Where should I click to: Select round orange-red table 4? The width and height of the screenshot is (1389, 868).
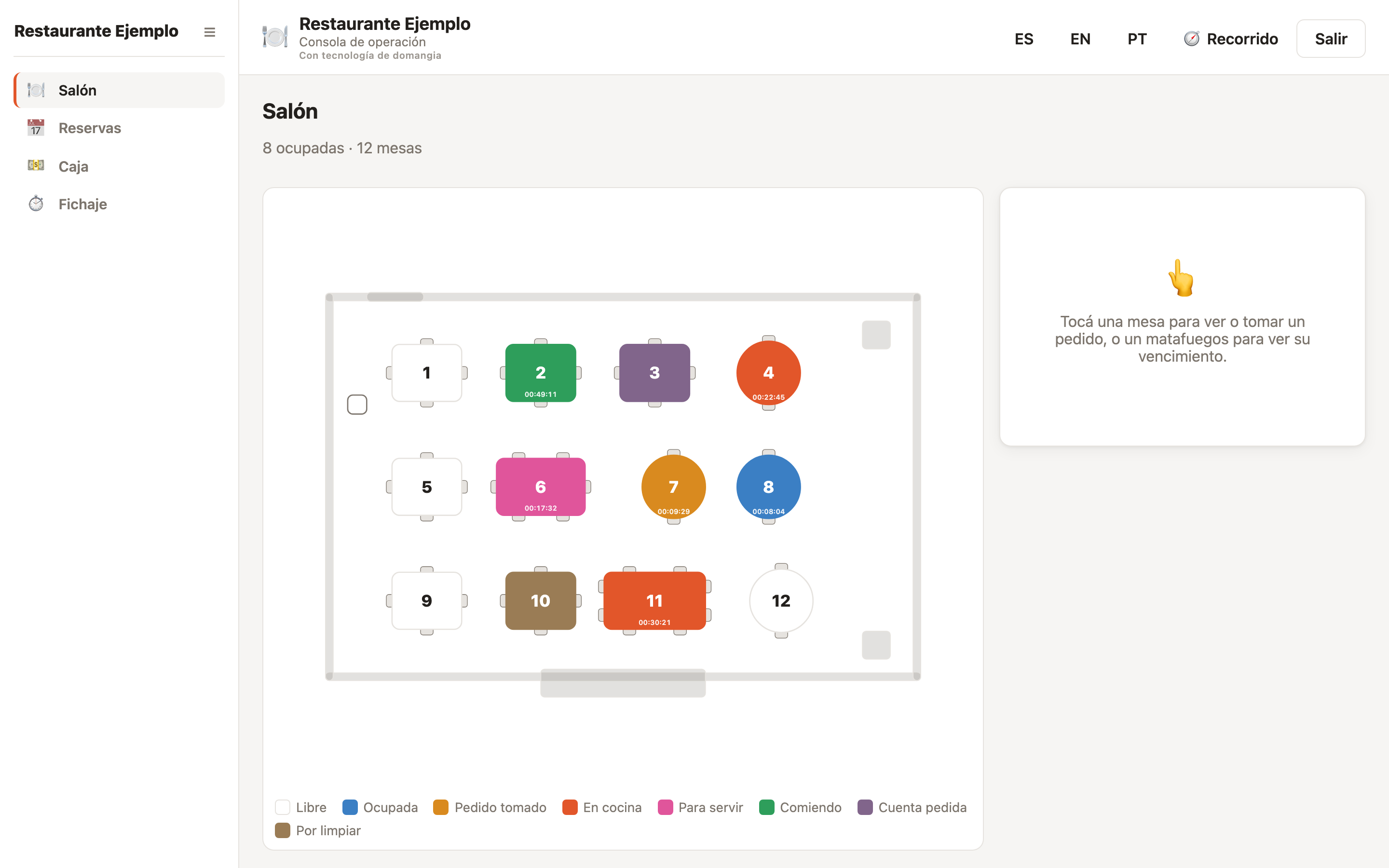click(769, 373)
